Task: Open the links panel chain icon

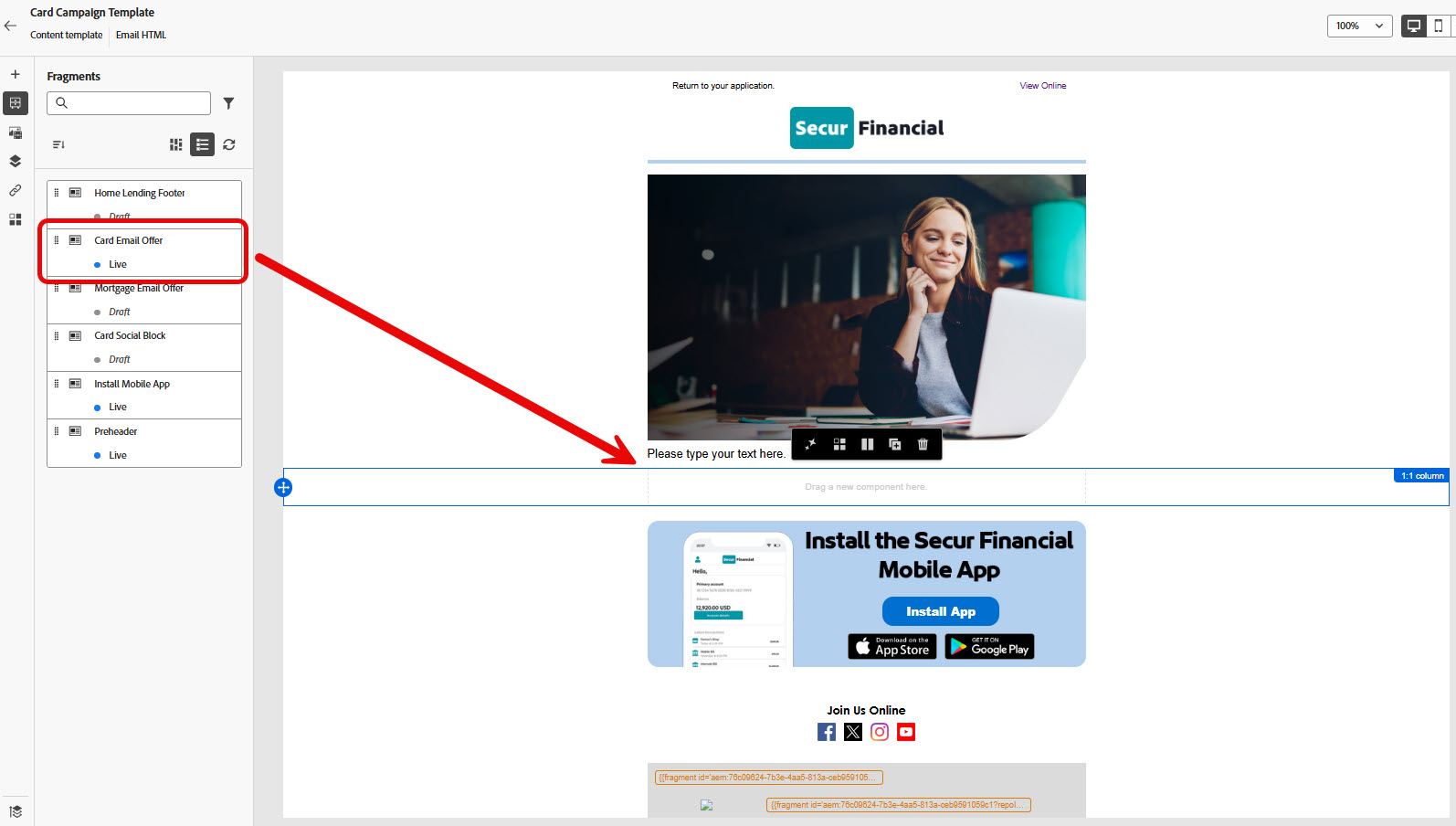Action: [x=16, y=191]
